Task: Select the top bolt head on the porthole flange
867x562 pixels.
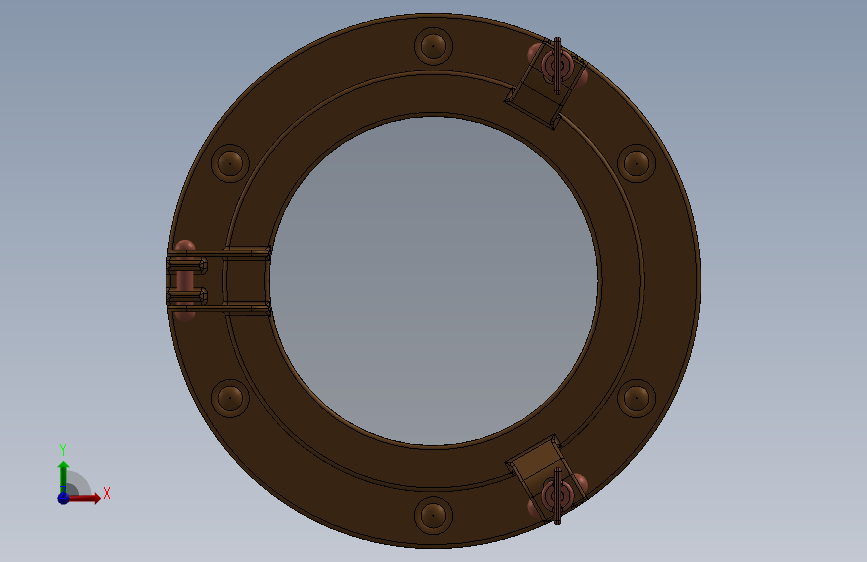Action: [x=433, y=46]
